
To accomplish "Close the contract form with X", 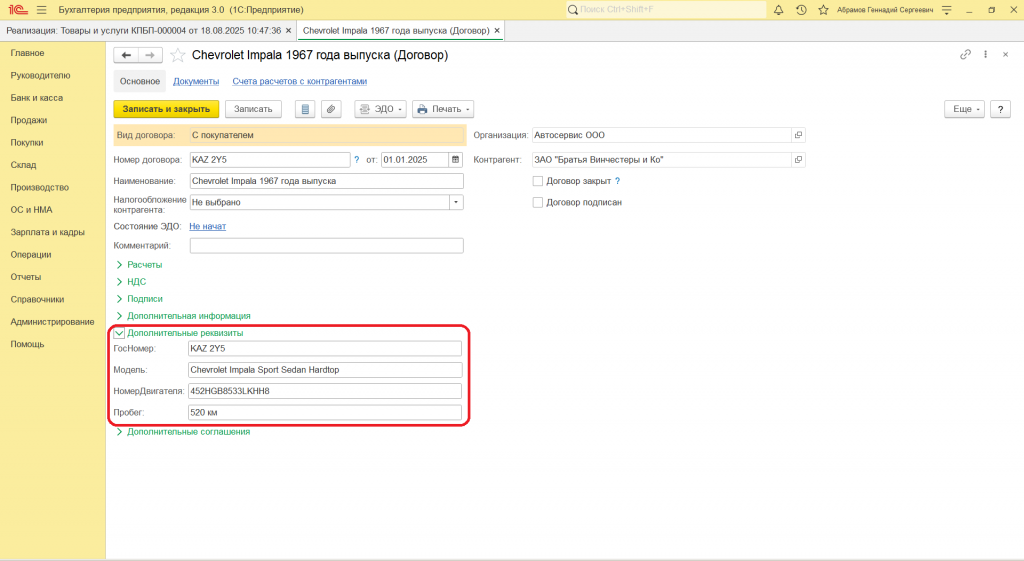I will point(1006,55).
